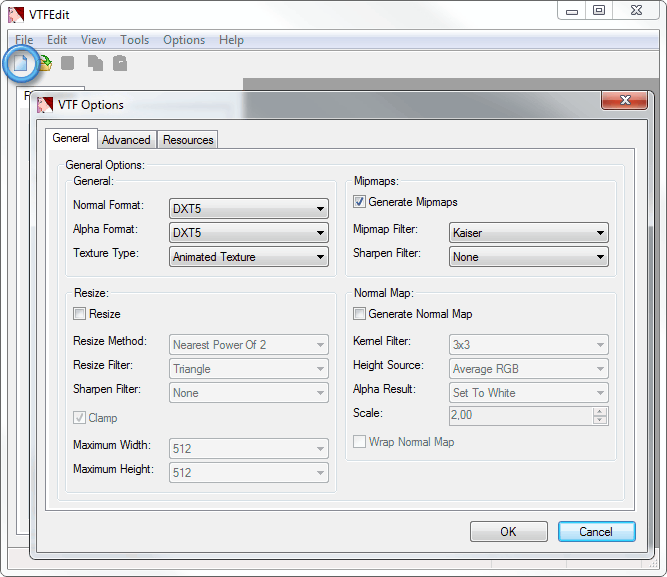
Task: Open the Resize Method dropdown
Action: coord(249,345)
